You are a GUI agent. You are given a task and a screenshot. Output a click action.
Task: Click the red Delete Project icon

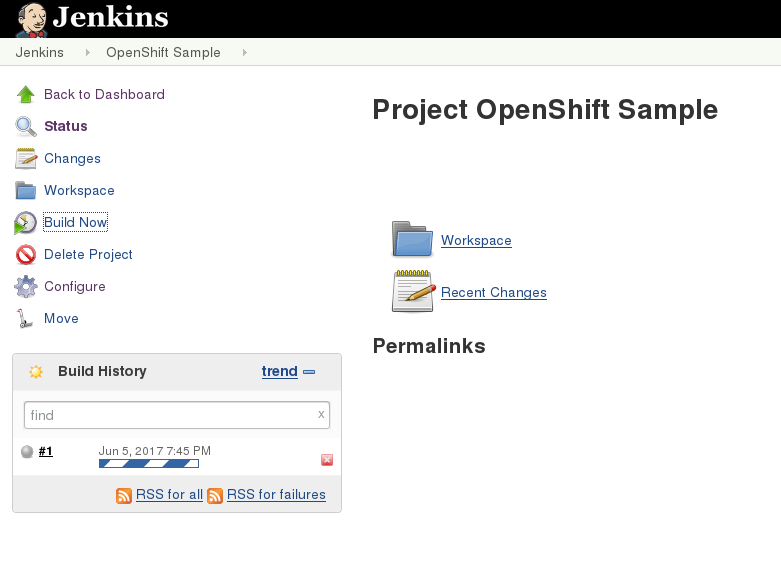pyautogui.click(x=25, y=254)
